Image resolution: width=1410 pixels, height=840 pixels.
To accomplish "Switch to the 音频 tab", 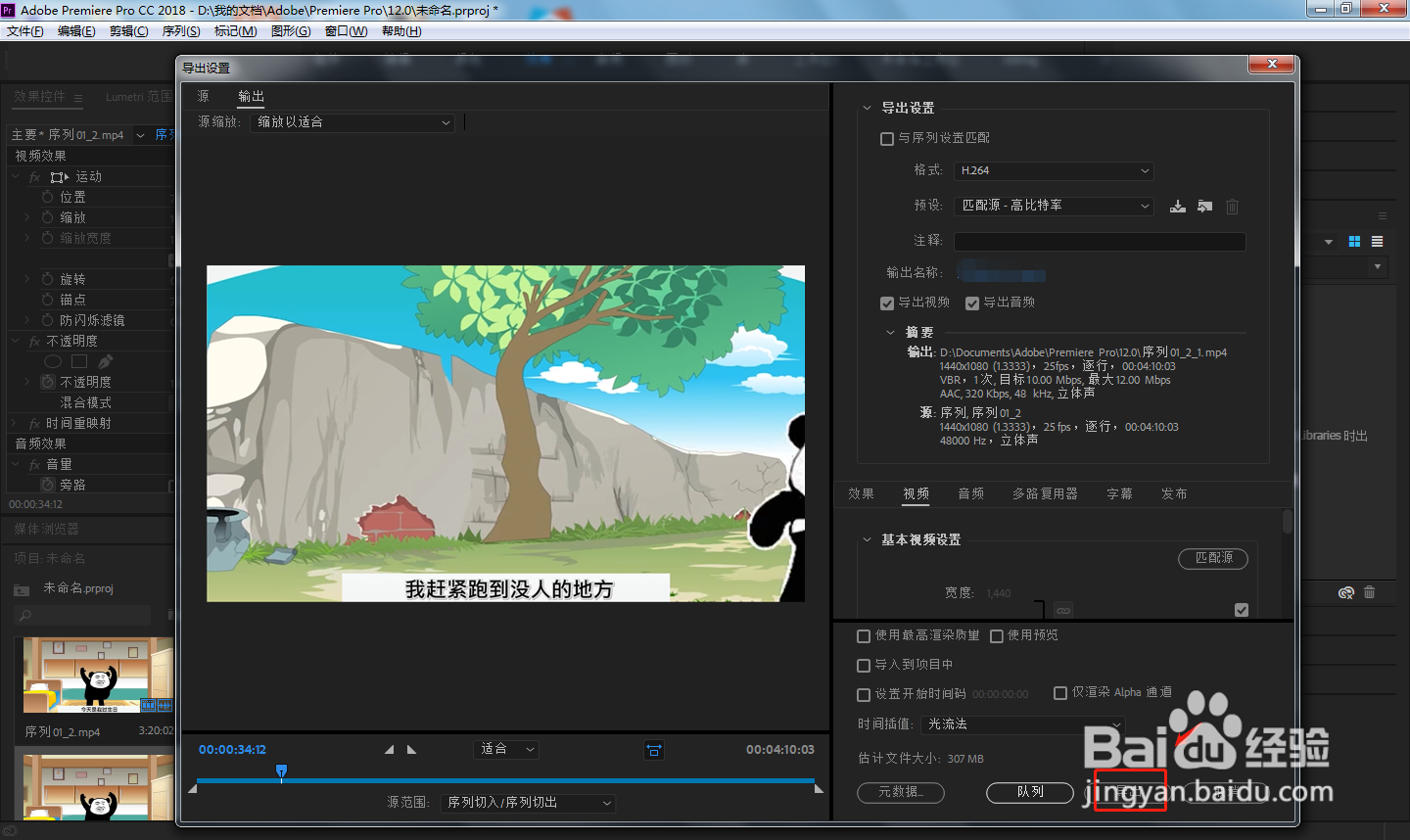I will pos(970,494).
